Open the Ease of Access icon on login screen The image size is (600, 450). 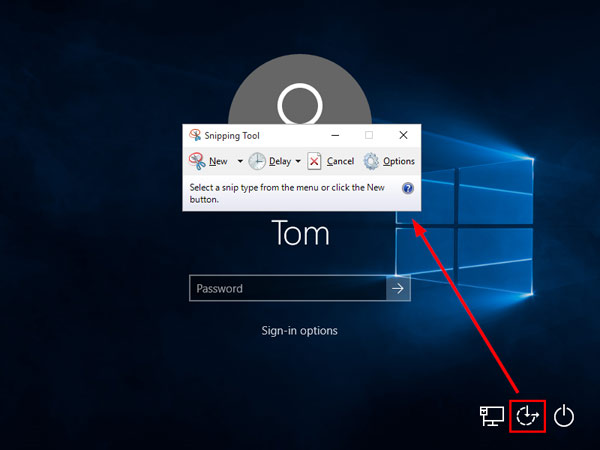point(527,416)
